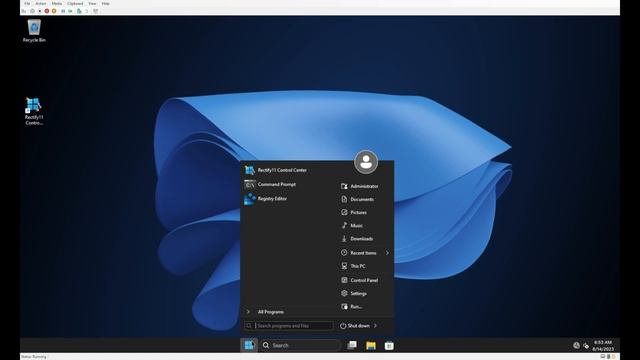
Task: Click the greyed Start icon in the VM toolbar
Action: pos(33,11)
